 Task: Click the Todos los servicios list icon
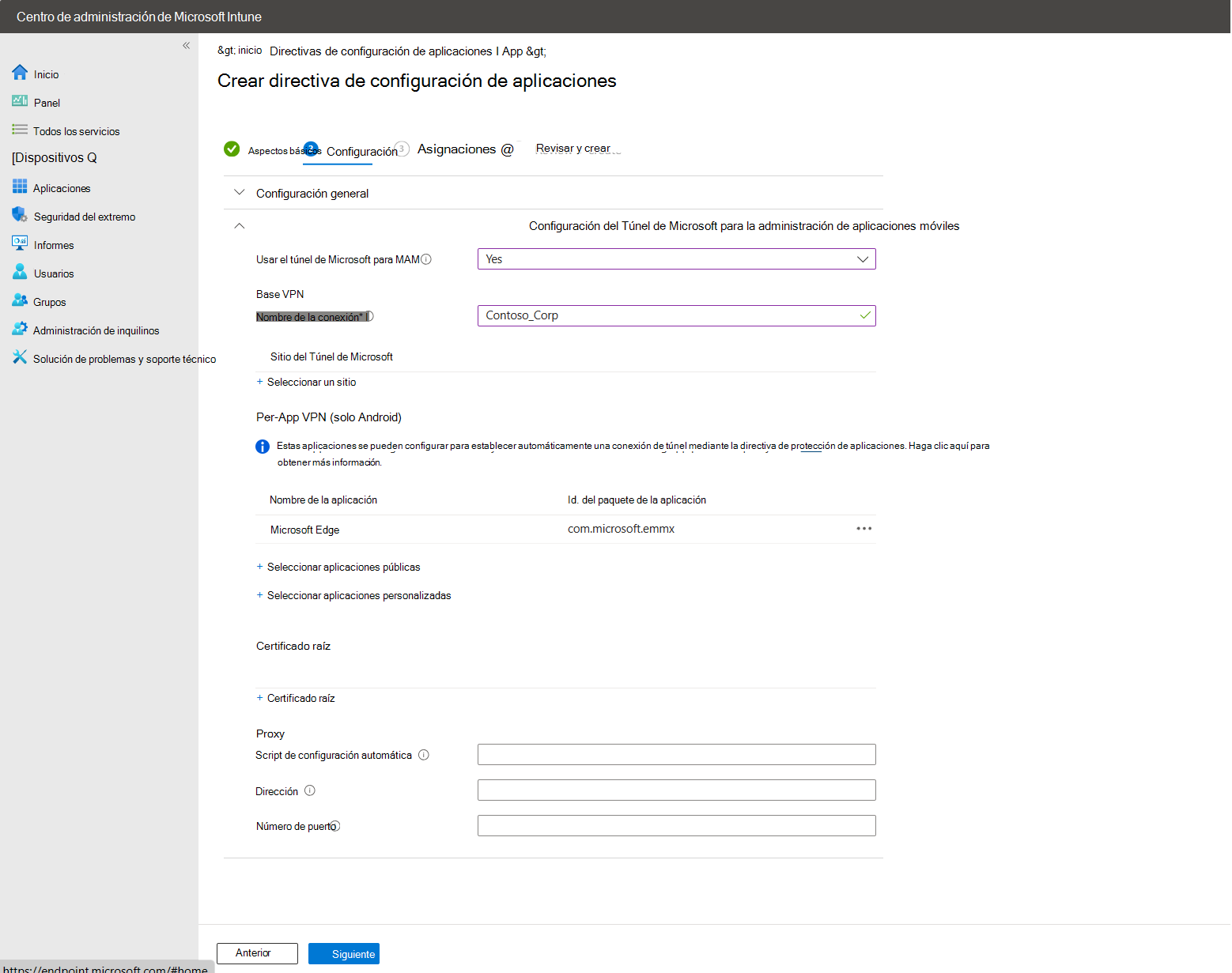point(20,130)
